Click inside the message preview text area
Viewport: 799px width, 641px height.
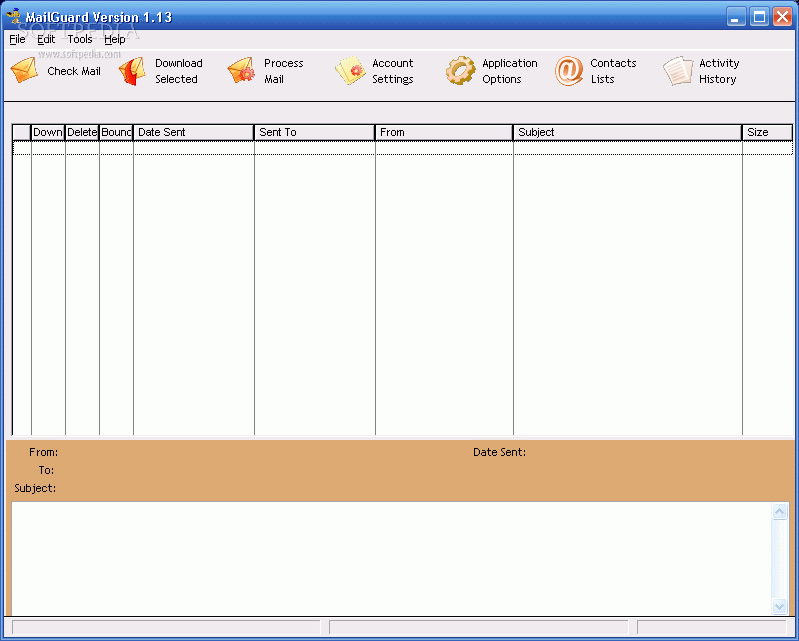[x=391, y=558]
